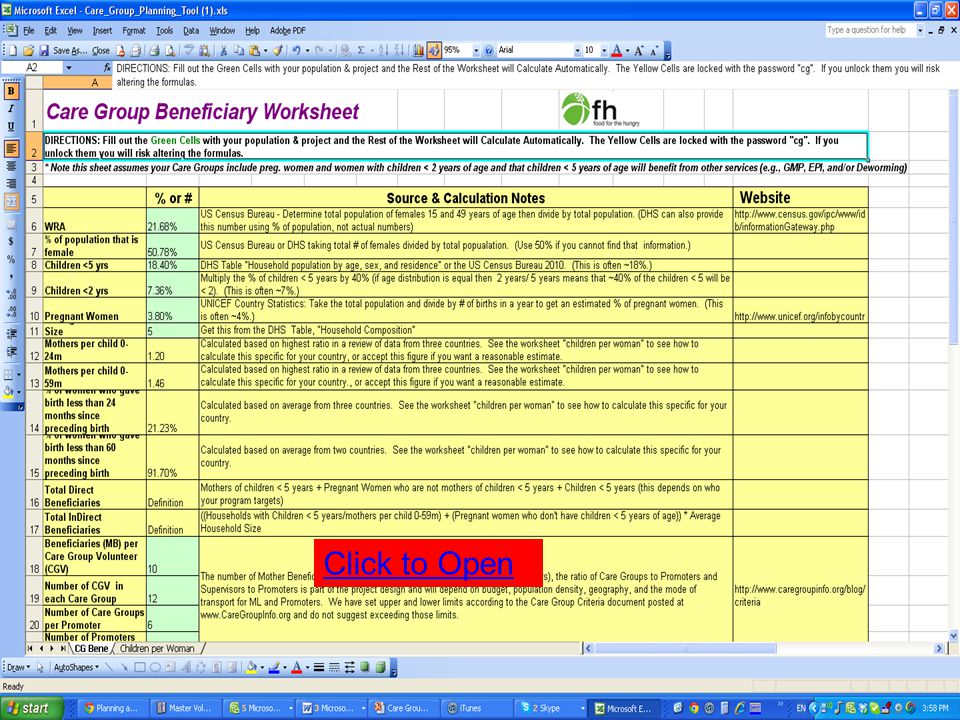Toggle the Drawing toolbar button

(434, 50)
